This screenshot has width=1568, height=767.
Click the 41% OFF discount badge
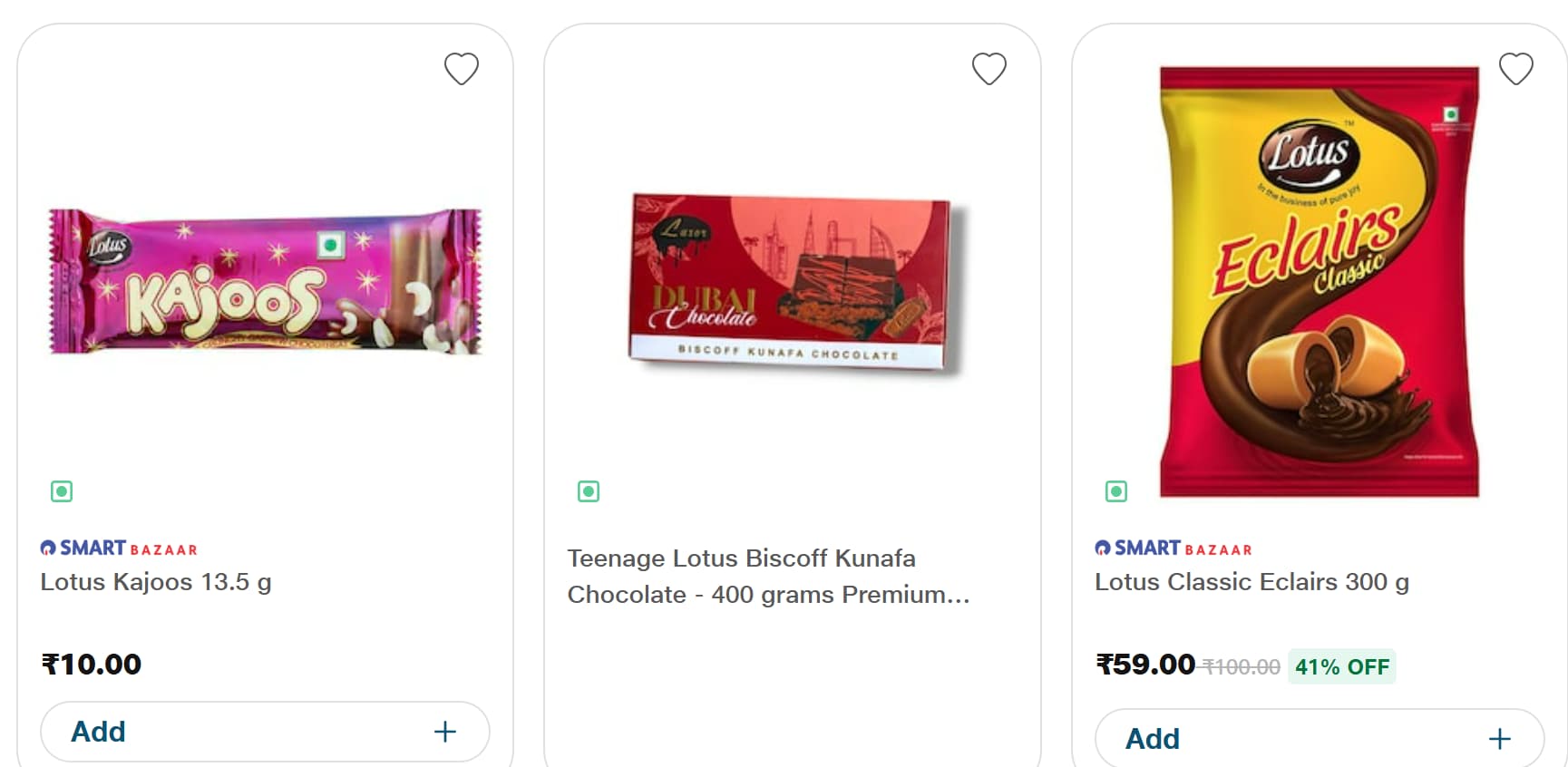click(1341, 667)
